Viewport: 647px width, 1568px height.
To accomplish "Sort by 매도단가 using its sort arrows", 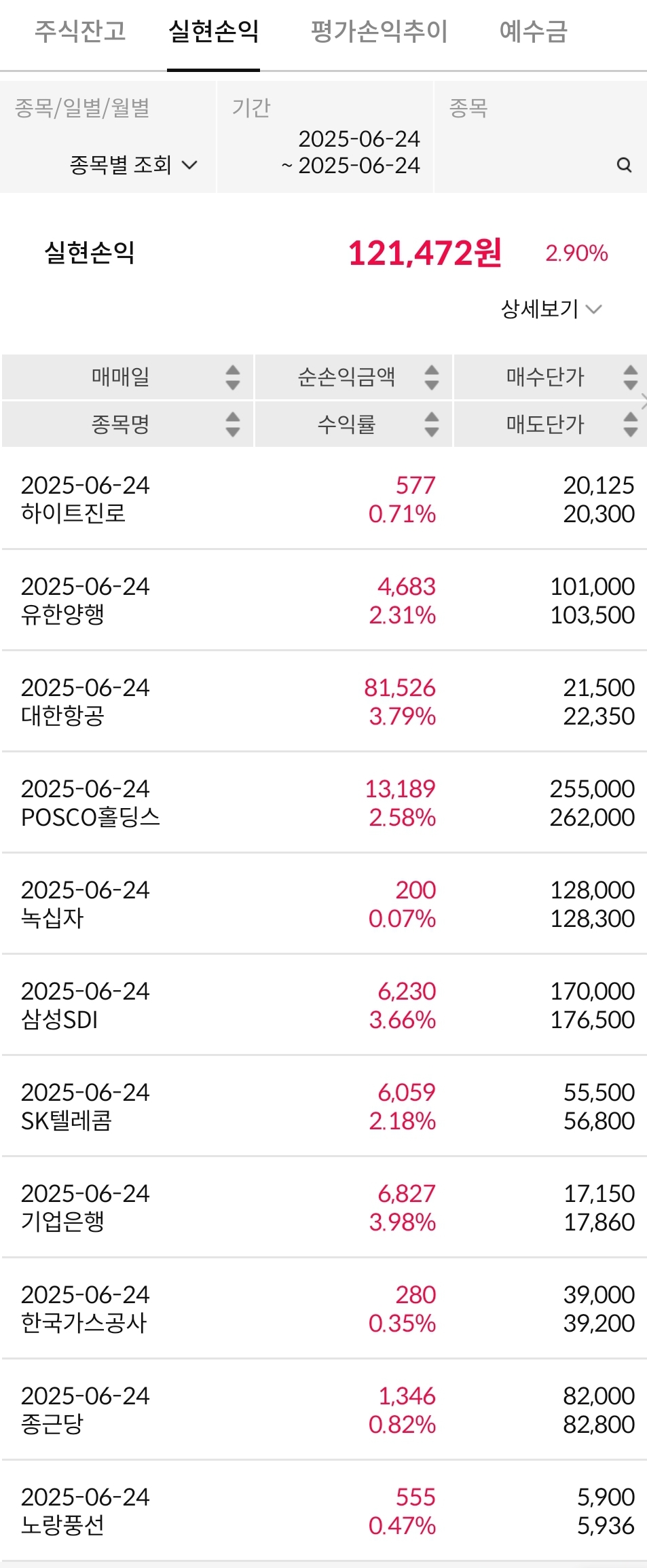I will coord(630,424).
